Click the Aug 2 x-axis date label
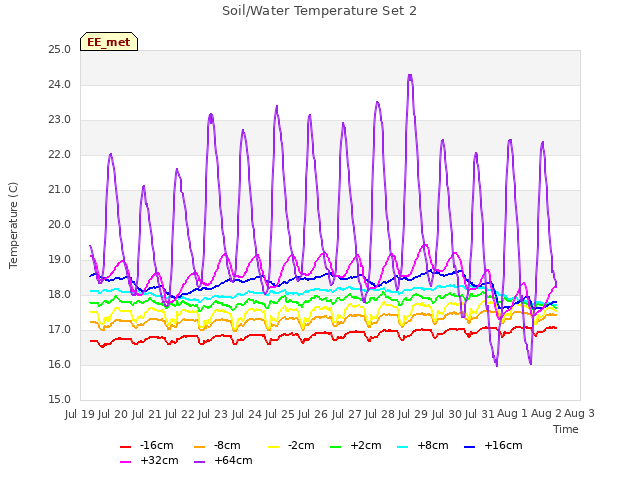The height and width of the screenshot is (480, 640). point(546,414)
